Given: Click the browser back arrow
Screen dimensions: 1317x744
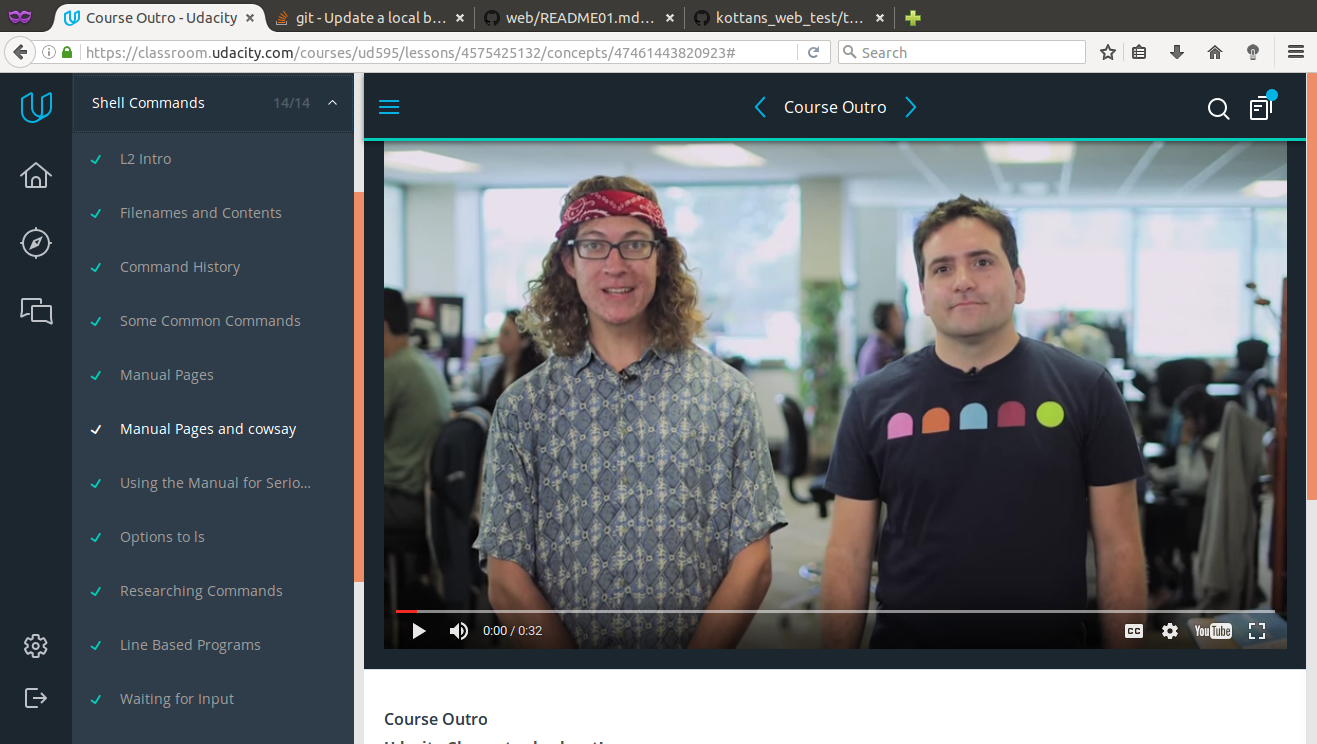Looking at the screenshot, I should click(18, 52).
